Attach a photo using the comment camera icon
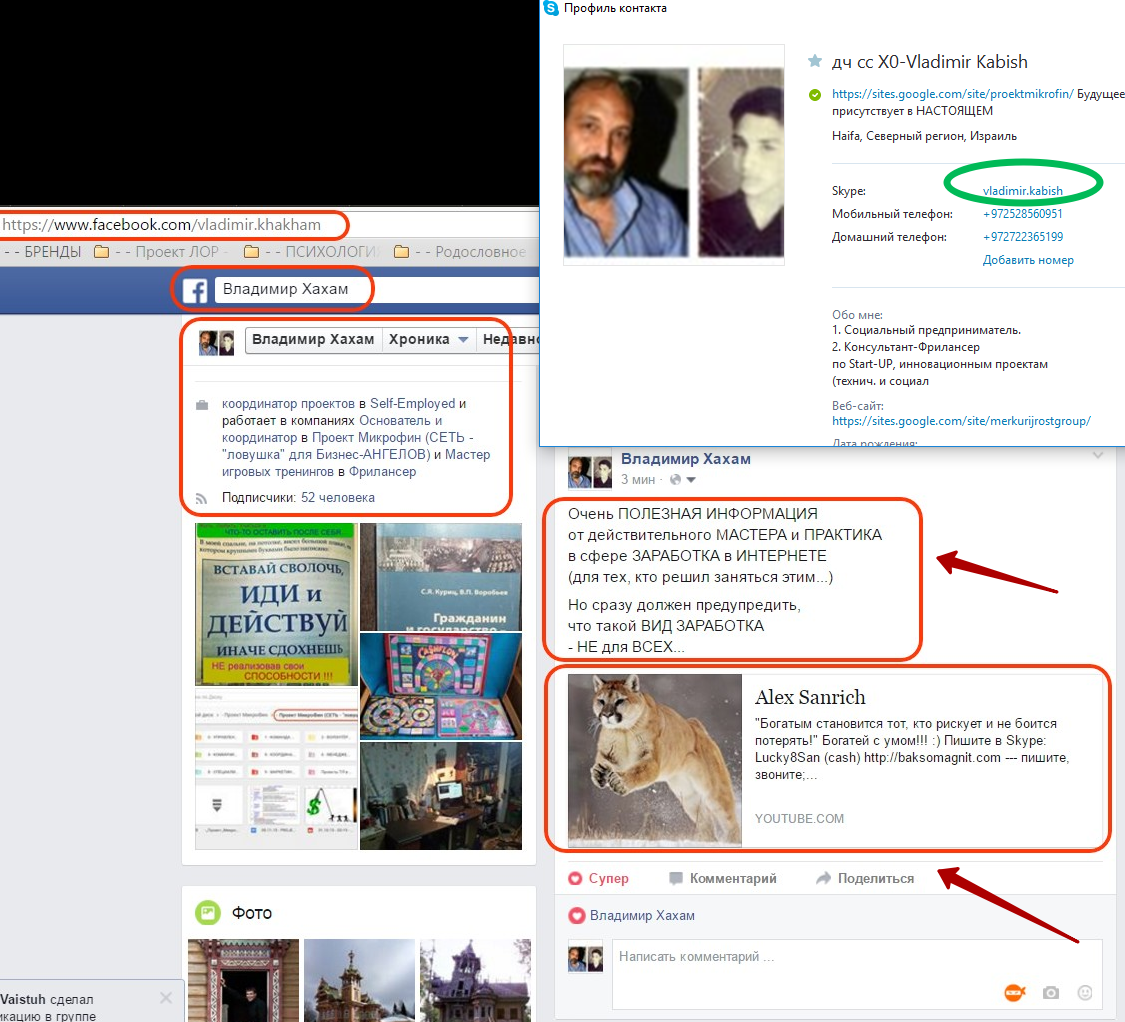 pos(1050,993)
